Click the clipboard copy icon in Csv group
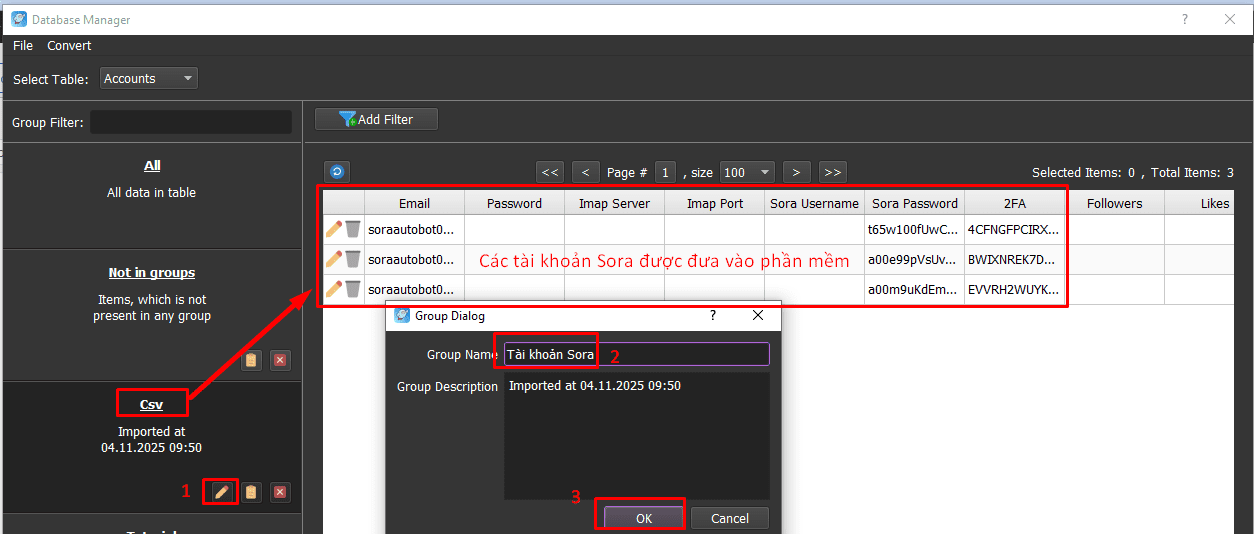Screen dimensions: 1254x534 point(251,492)
